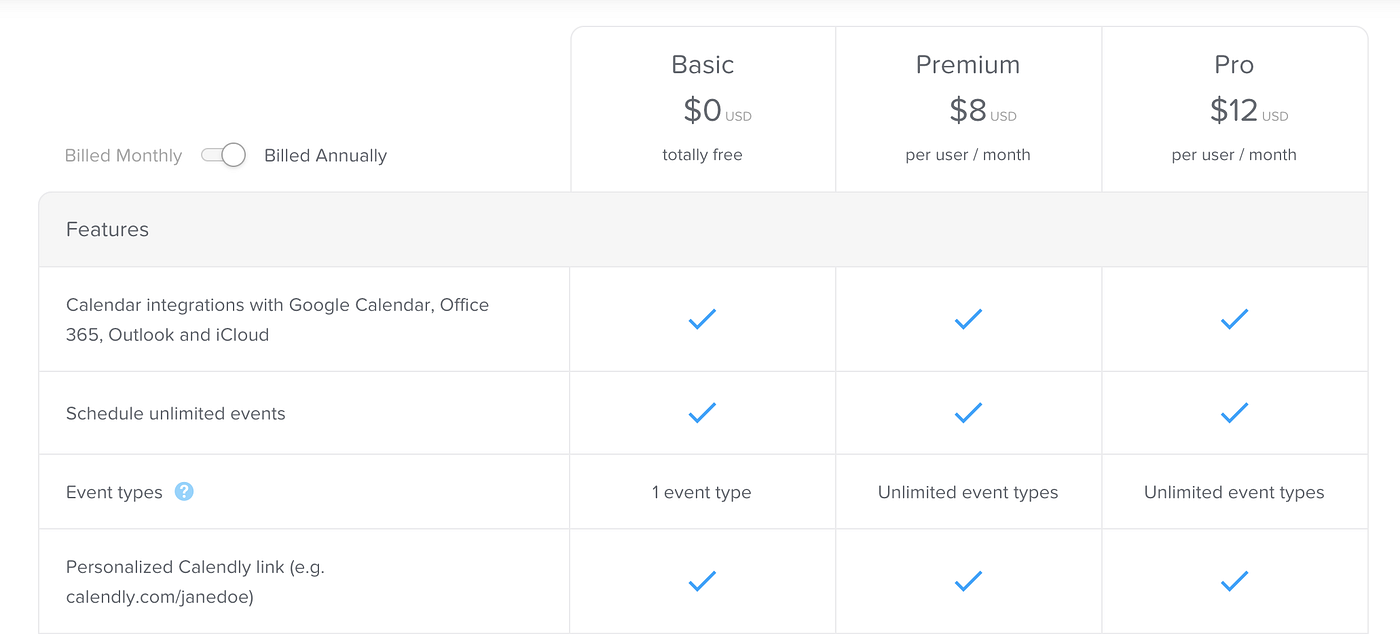Click Pro plan unlimited events checkmark
Screen dimensions: 1400x634
(1234, 412)
